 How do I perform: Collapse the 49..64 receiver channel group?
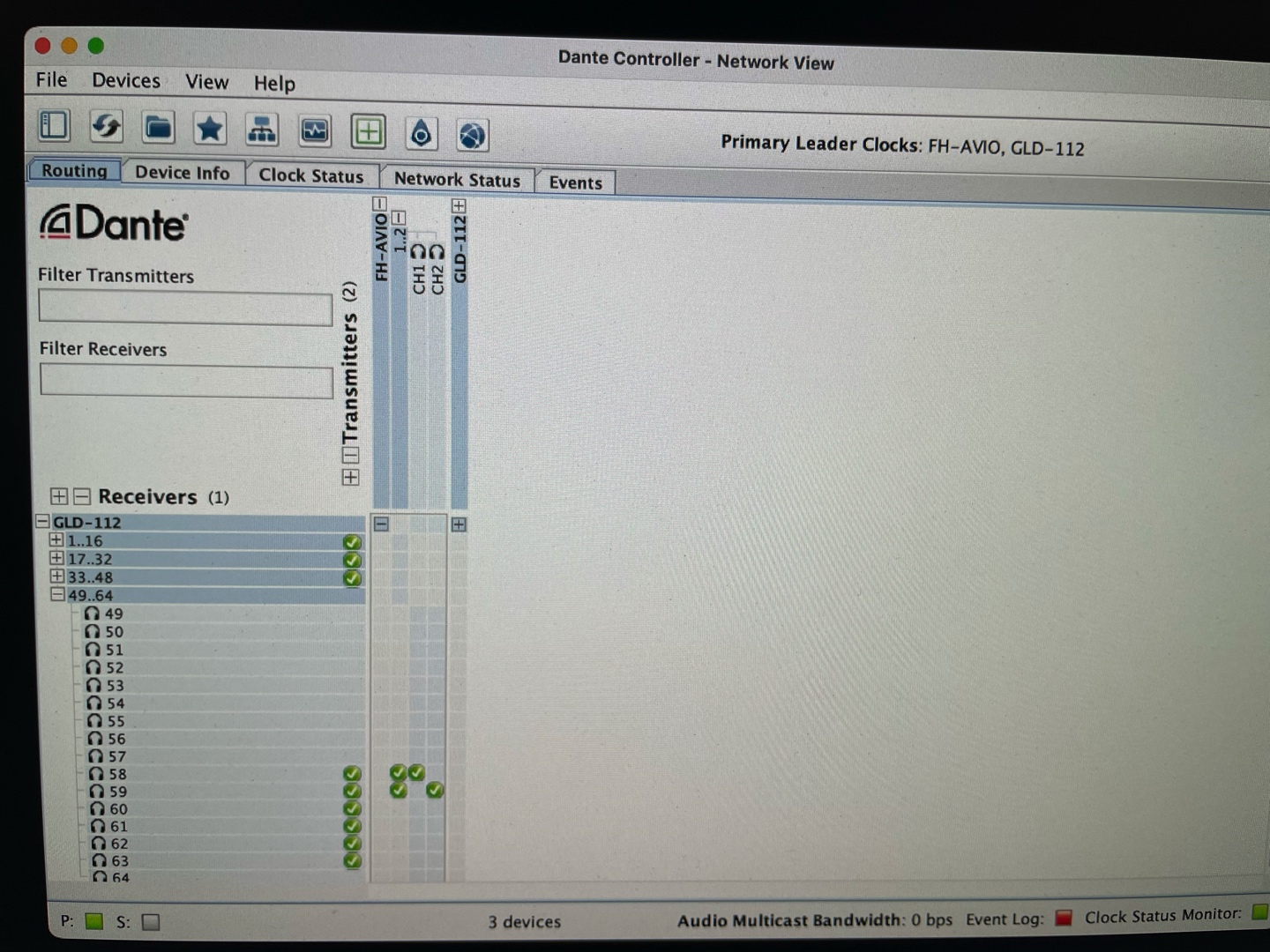click(57, 595)
